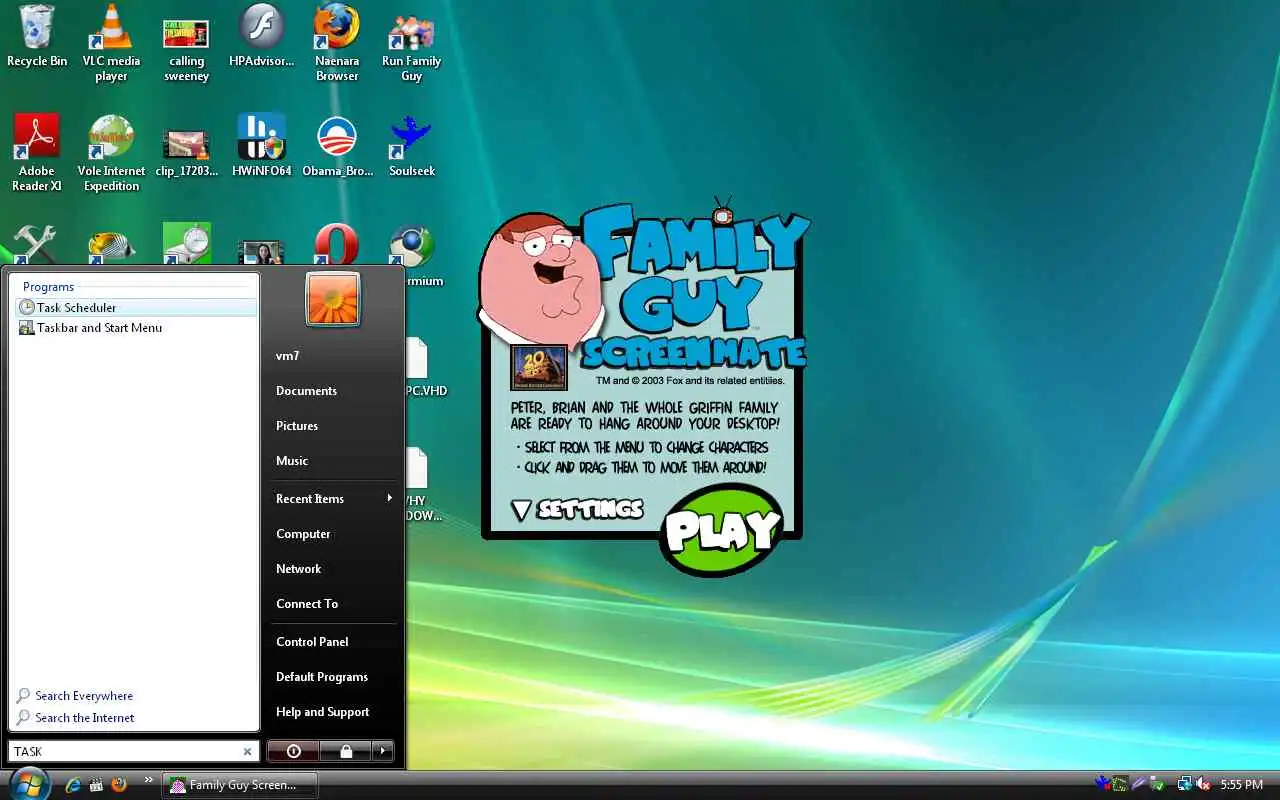The width and height of the screenshot is (1280, 800).
Task: Switch to Family Guy Screen taskbar button
Action: 240,785
